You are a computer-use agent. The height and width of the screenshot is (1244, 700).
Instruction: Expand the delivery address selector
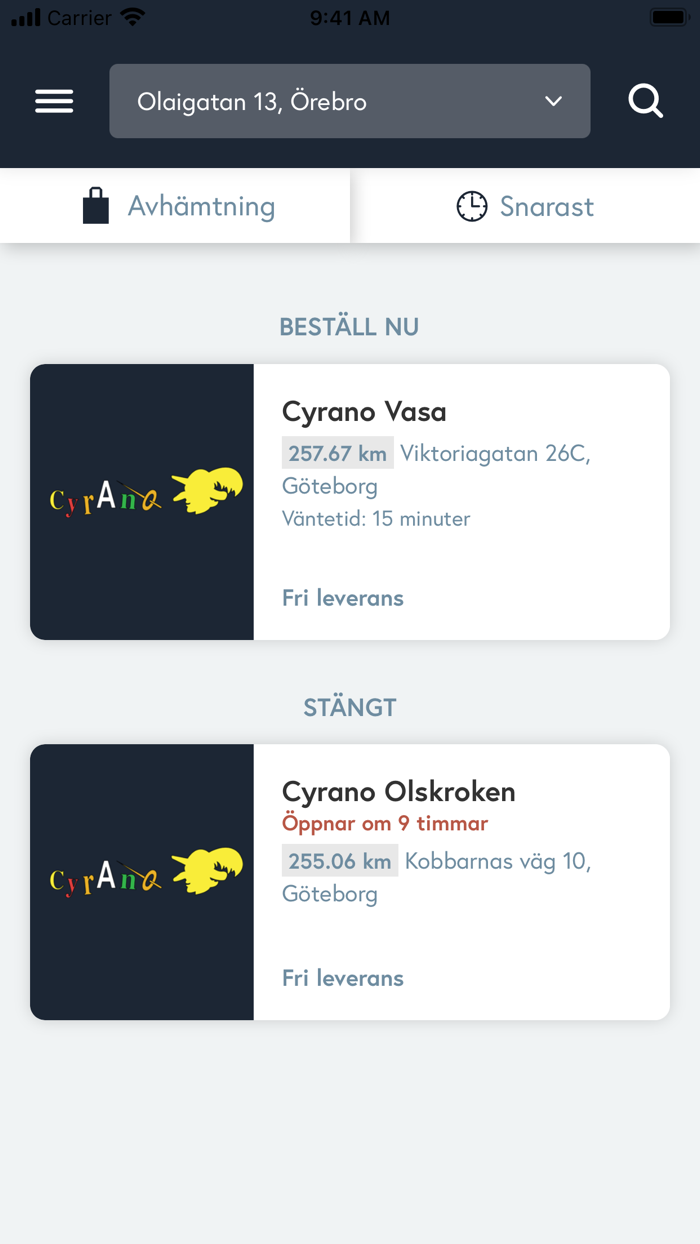click(349, 101)
